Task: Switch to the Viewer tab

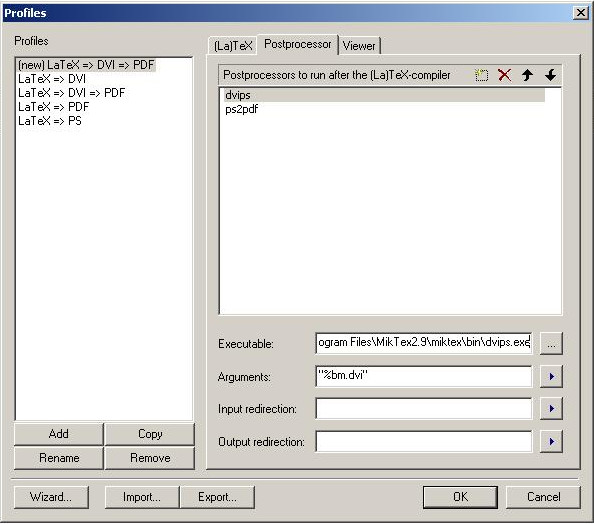Action: point(359,46)
